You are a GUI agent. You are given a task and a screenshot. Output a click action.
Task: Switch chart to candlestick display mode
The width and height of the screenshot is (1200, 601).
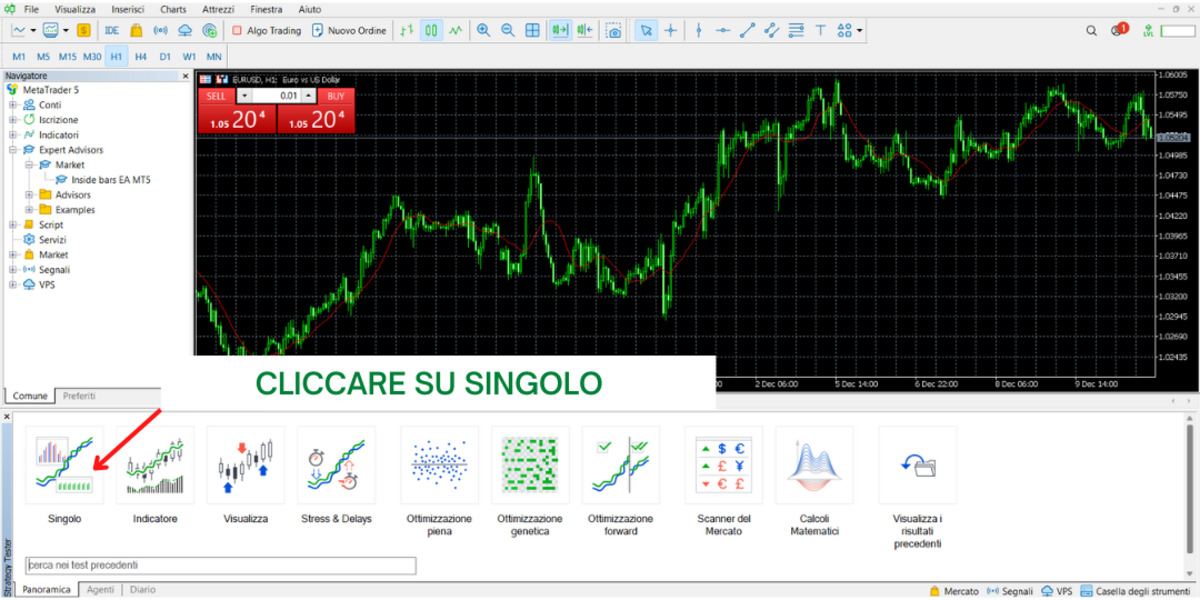432,30
